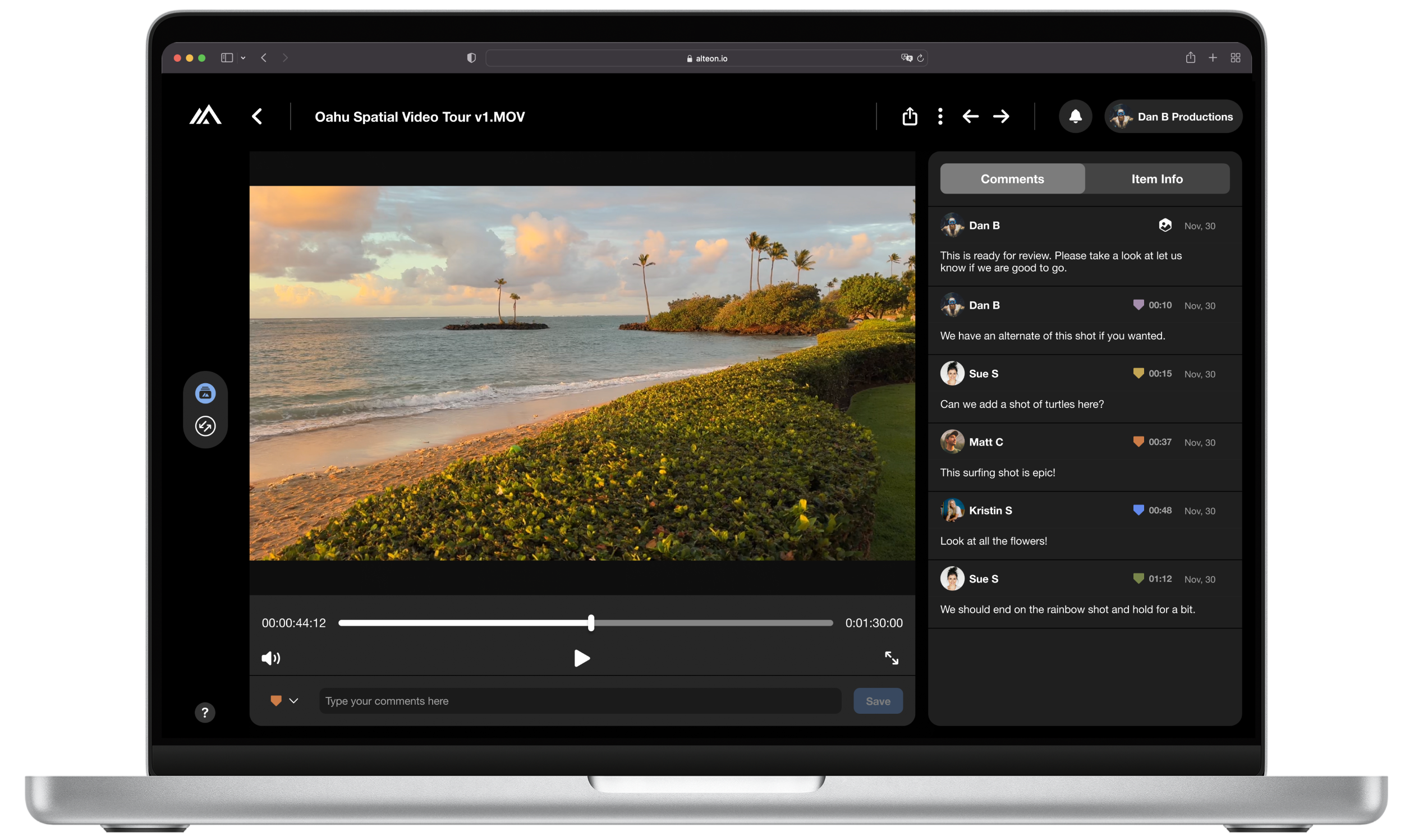Viewport: 1414px width, 840px height.
Task: Jump to Matt C's 00:37 timestamp
Action: tap(1159, 442)
